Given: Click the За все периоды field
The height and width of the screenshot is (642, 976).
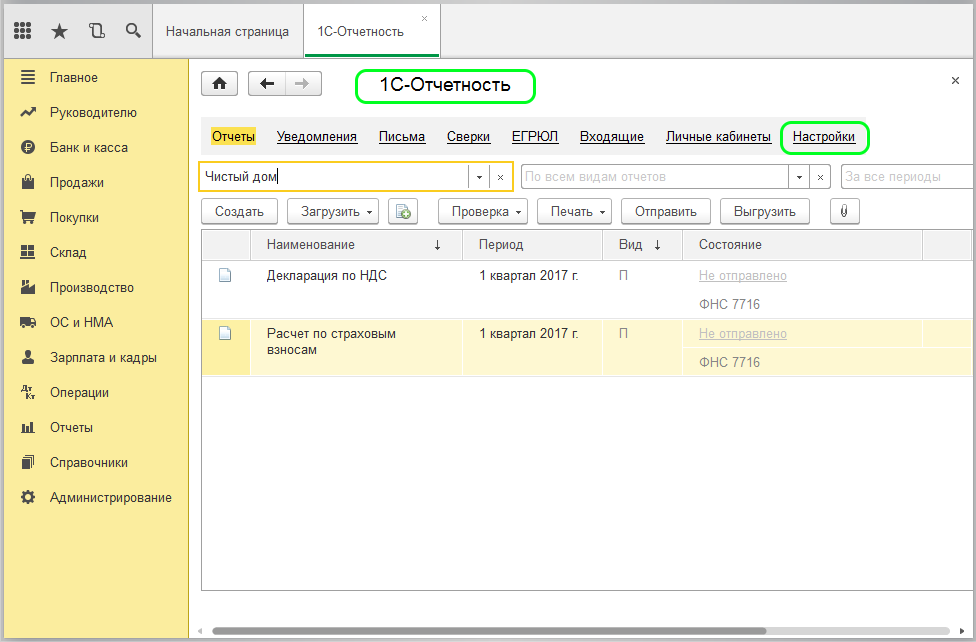Looking at the screenshot, I should click(x=908, y=177).
